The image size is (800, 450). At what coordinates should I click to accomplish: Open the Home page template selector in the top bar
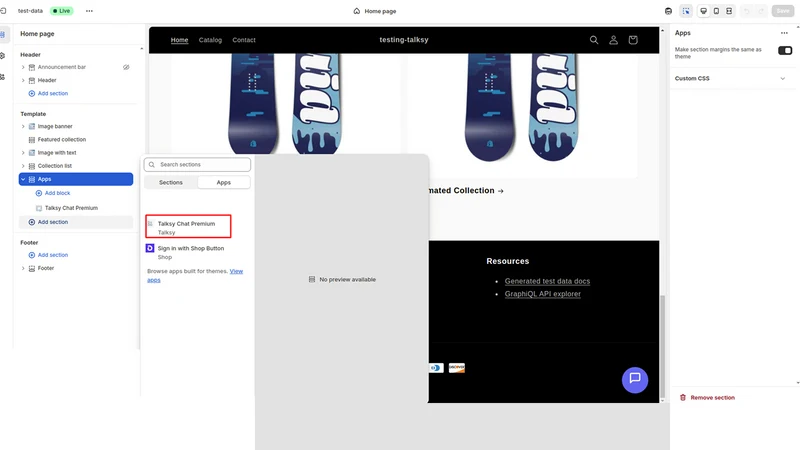tap(375, 11)
